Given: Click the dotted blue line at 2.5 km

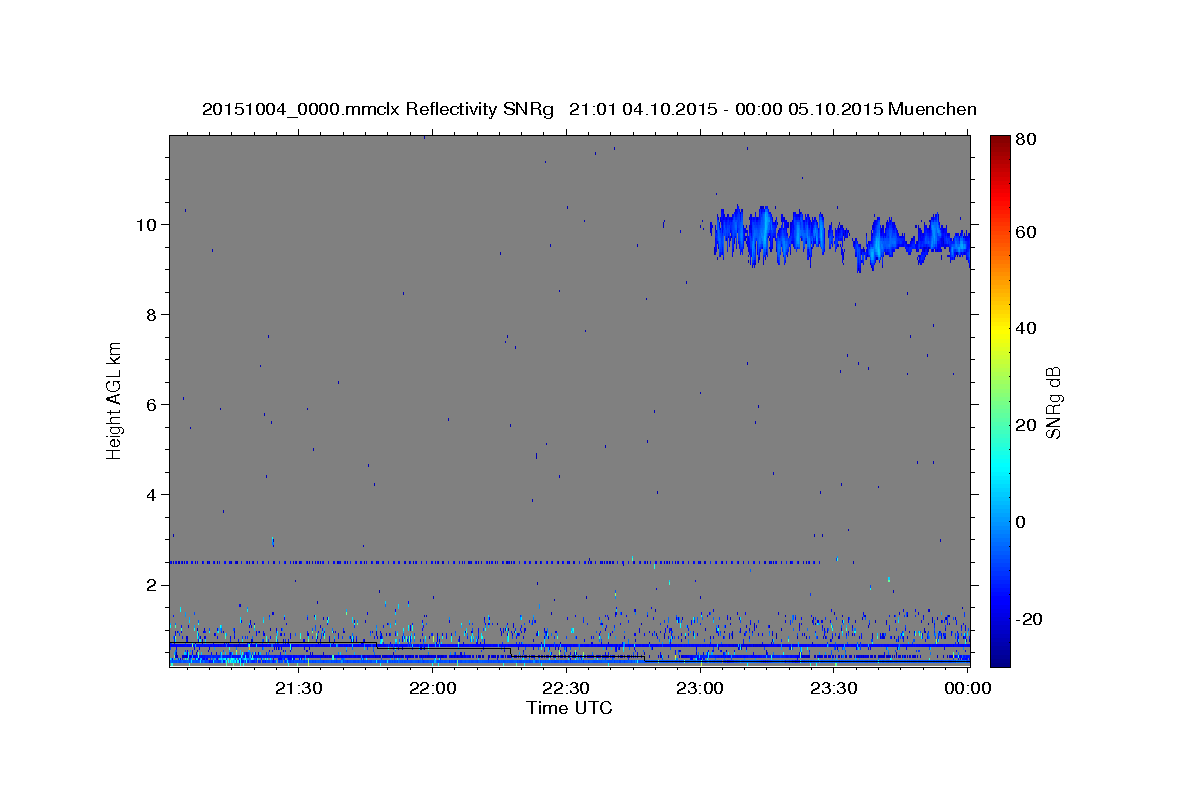Looking at the screenshot, I should point(495,562).
